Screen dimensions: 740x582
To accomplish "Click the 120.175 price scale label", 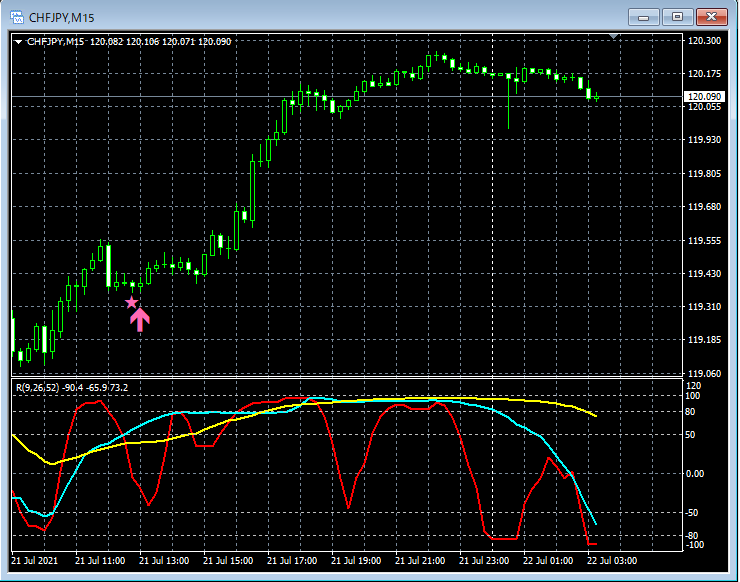I will click(705, 74).
